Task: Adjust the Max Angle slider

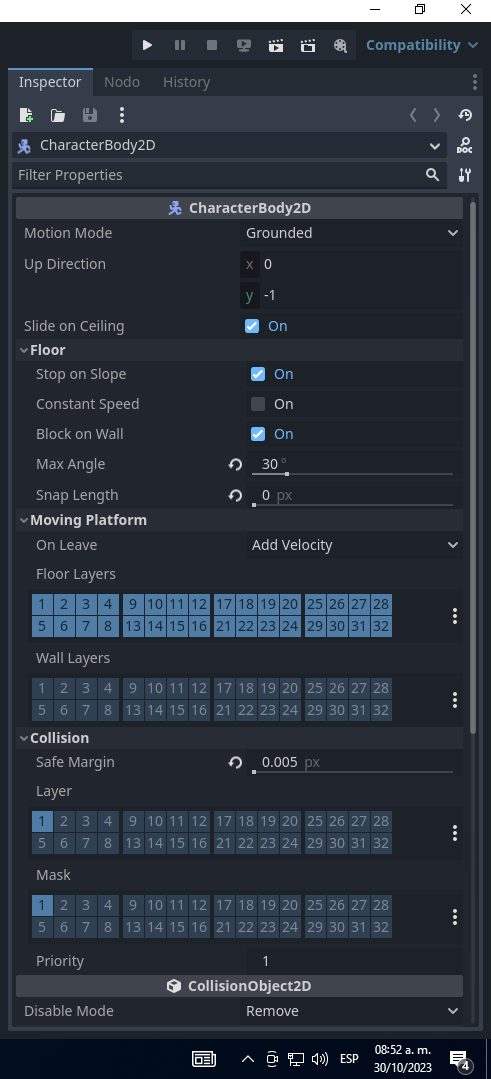Action: pos(353,474)
